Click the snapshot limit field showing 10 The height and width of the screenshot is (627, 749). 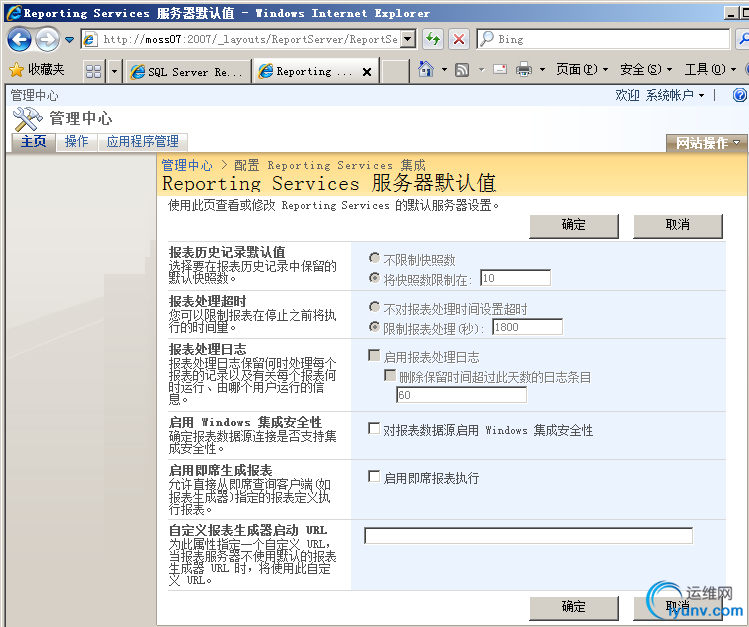point(515,278)
